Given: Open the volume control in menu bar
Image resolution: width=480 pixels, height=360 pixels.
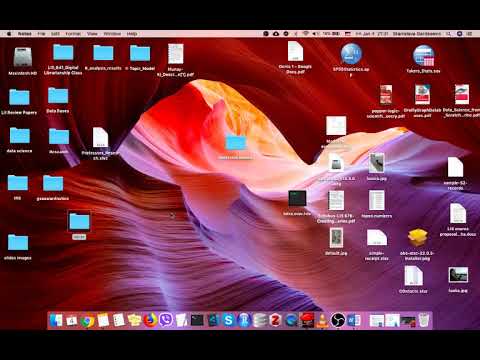Looking at the screenshot, I should click(315, 34).
